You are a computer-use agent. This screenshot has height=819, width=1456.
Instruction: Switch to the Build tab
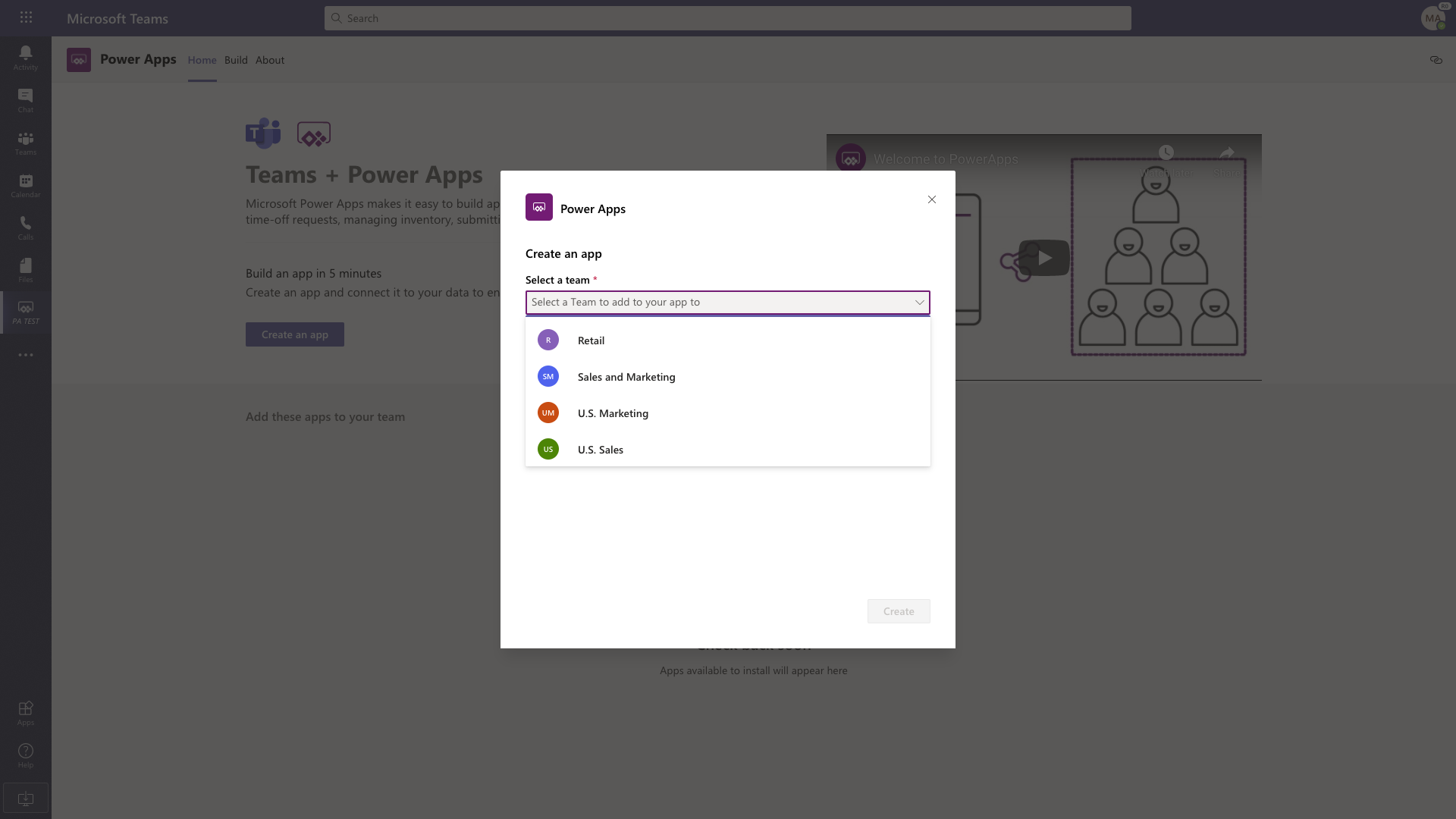click(236, 60)
